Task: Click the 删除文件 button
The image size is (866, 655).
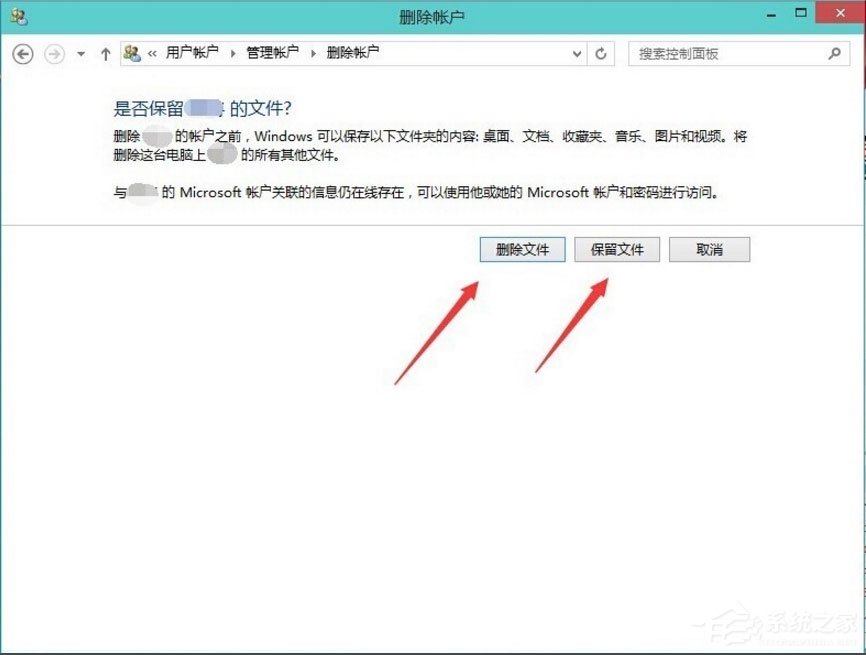Action: [522, 249]
